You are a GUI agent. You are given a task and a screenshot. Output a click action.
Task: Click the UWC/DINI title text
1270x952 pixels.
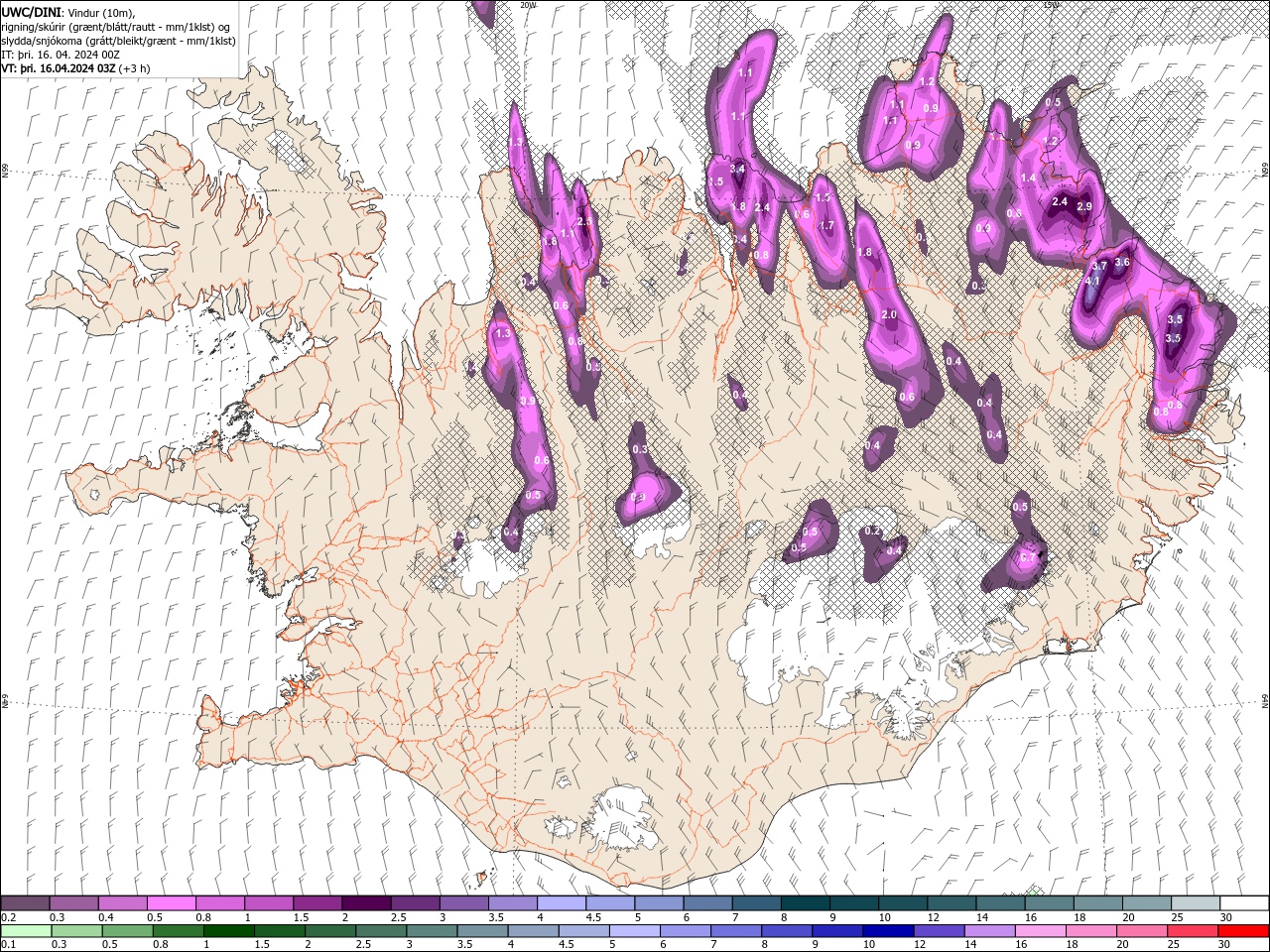[33, 12]
